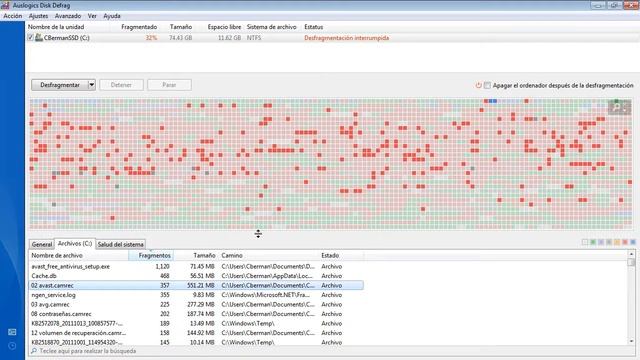Sort by Nombre de archivo column

[x=79, y=256]
